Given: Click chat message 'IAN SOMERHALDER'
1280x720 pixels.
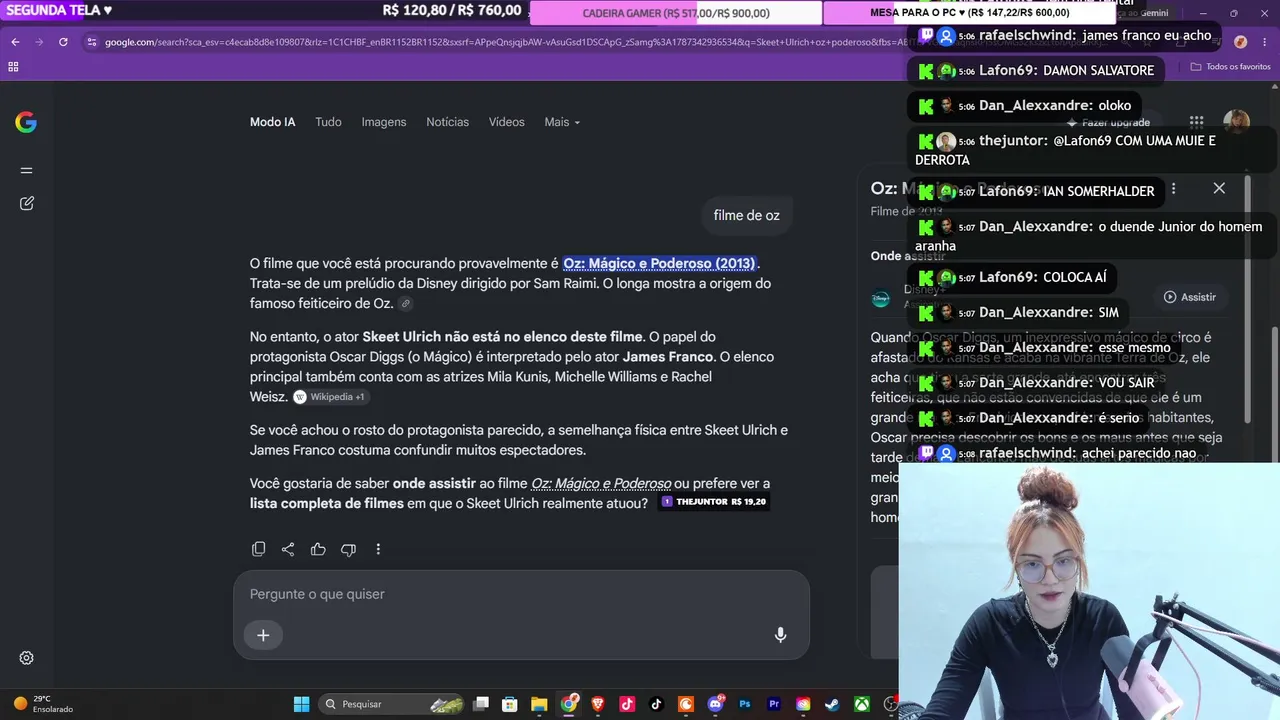Looking at the screenshot, I should pos(1098,191).
